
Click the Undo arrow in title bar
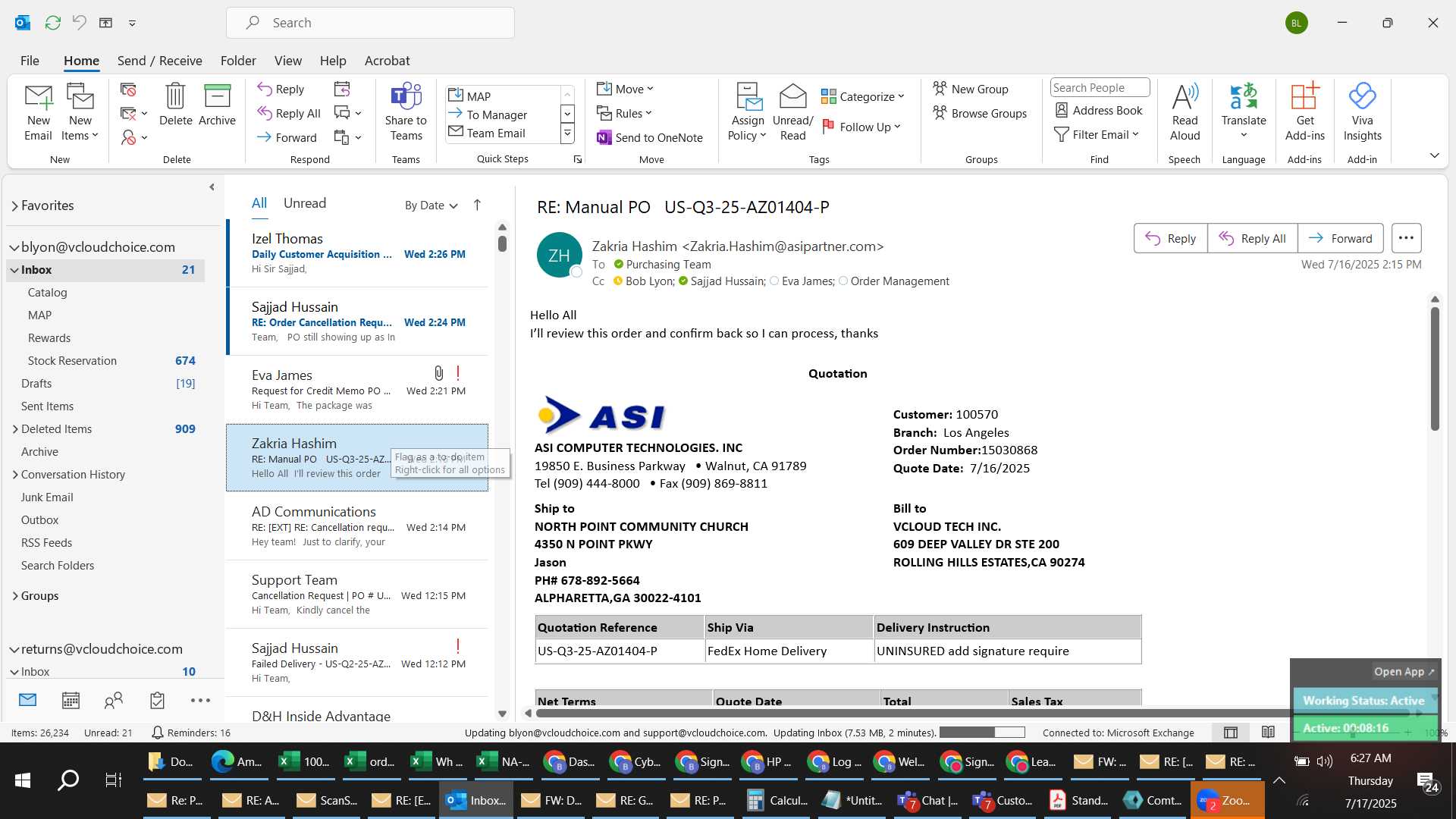point(79,23)
